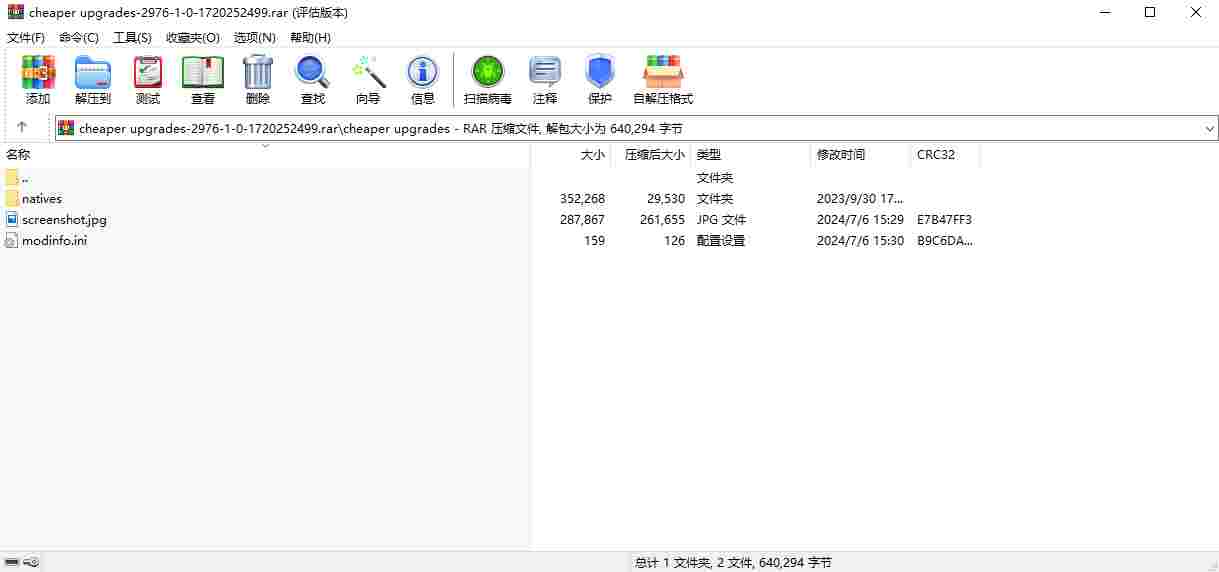This screenshot has width=1219, height=572.
Task: Click the archive icon in address bar
Action: (x=67, y=128)
